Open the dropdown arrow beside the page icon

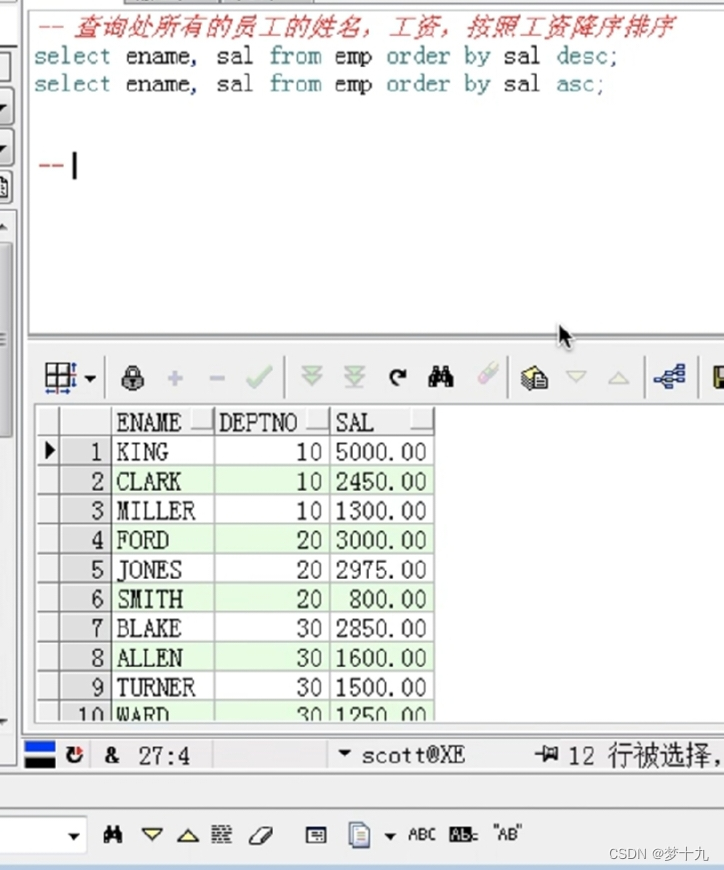[390, 836]
